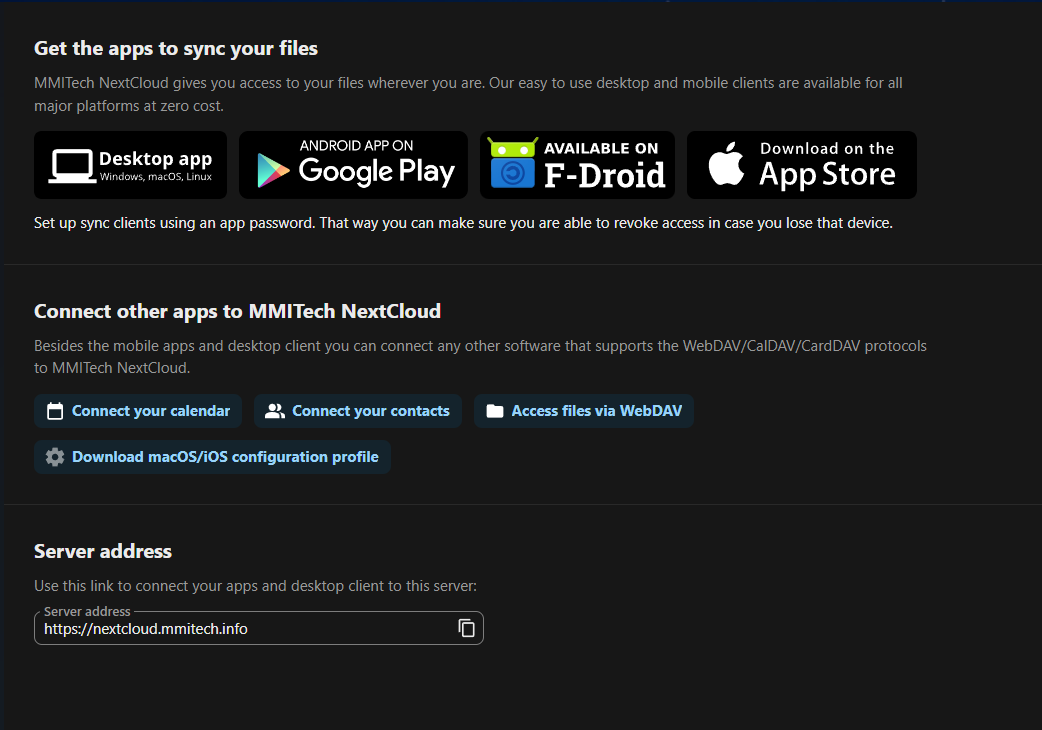The image size is (1042, 730).
Task: Open the Desktop app download badge
Action: coord(130,165)
